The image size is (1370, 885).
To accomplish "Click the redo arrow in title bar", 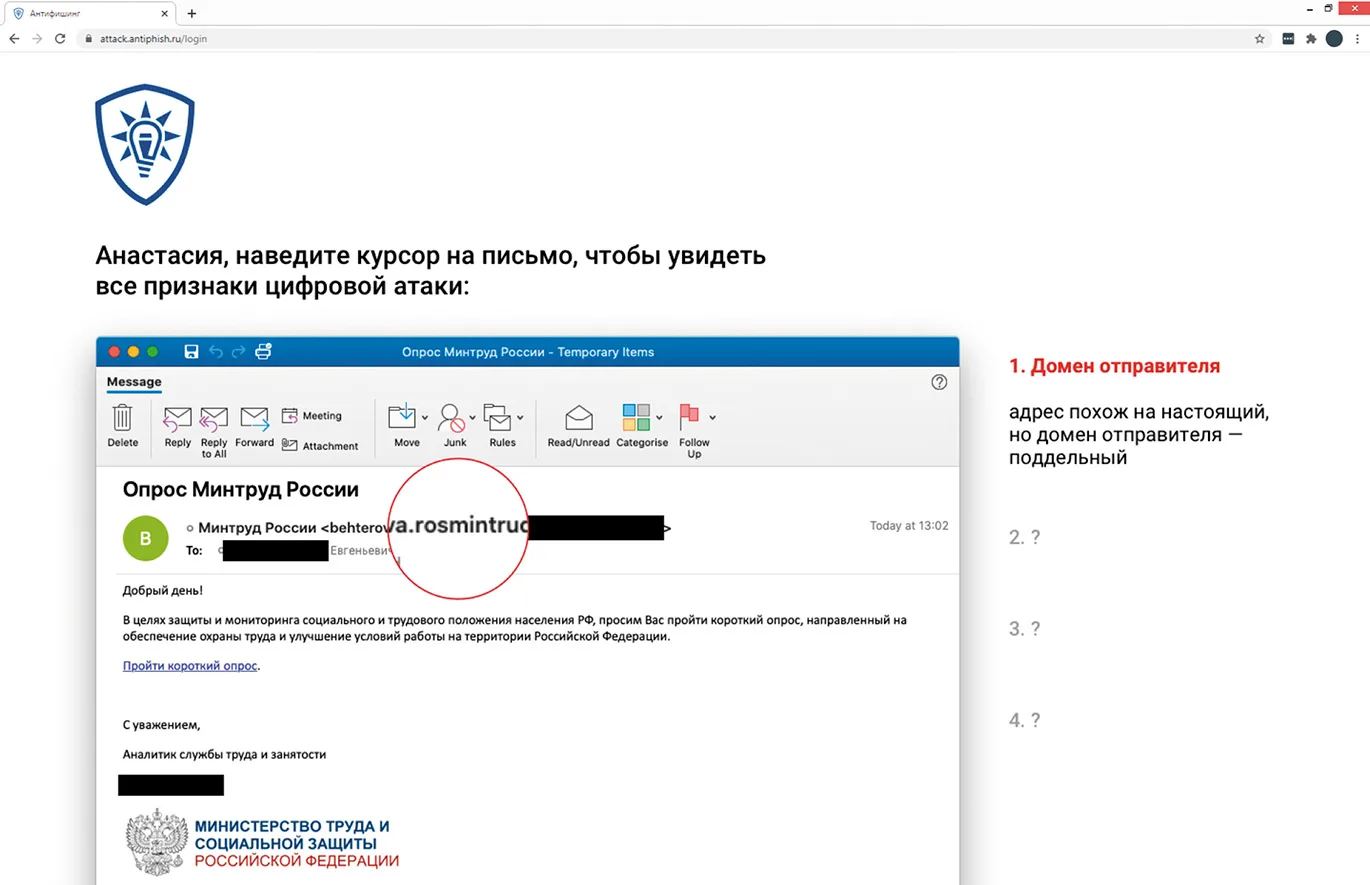I will [239, 351].
